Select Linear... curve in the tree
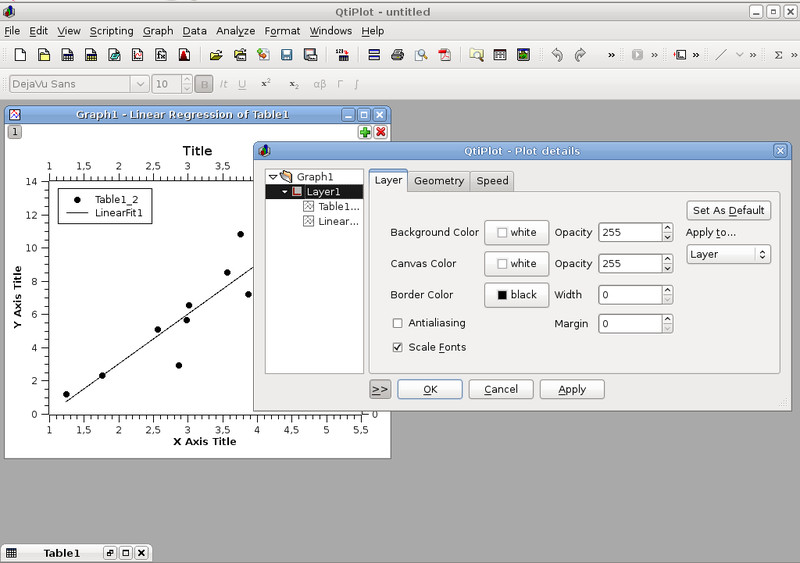This screenshot has width=800, height=563. (x=332, y=221)
